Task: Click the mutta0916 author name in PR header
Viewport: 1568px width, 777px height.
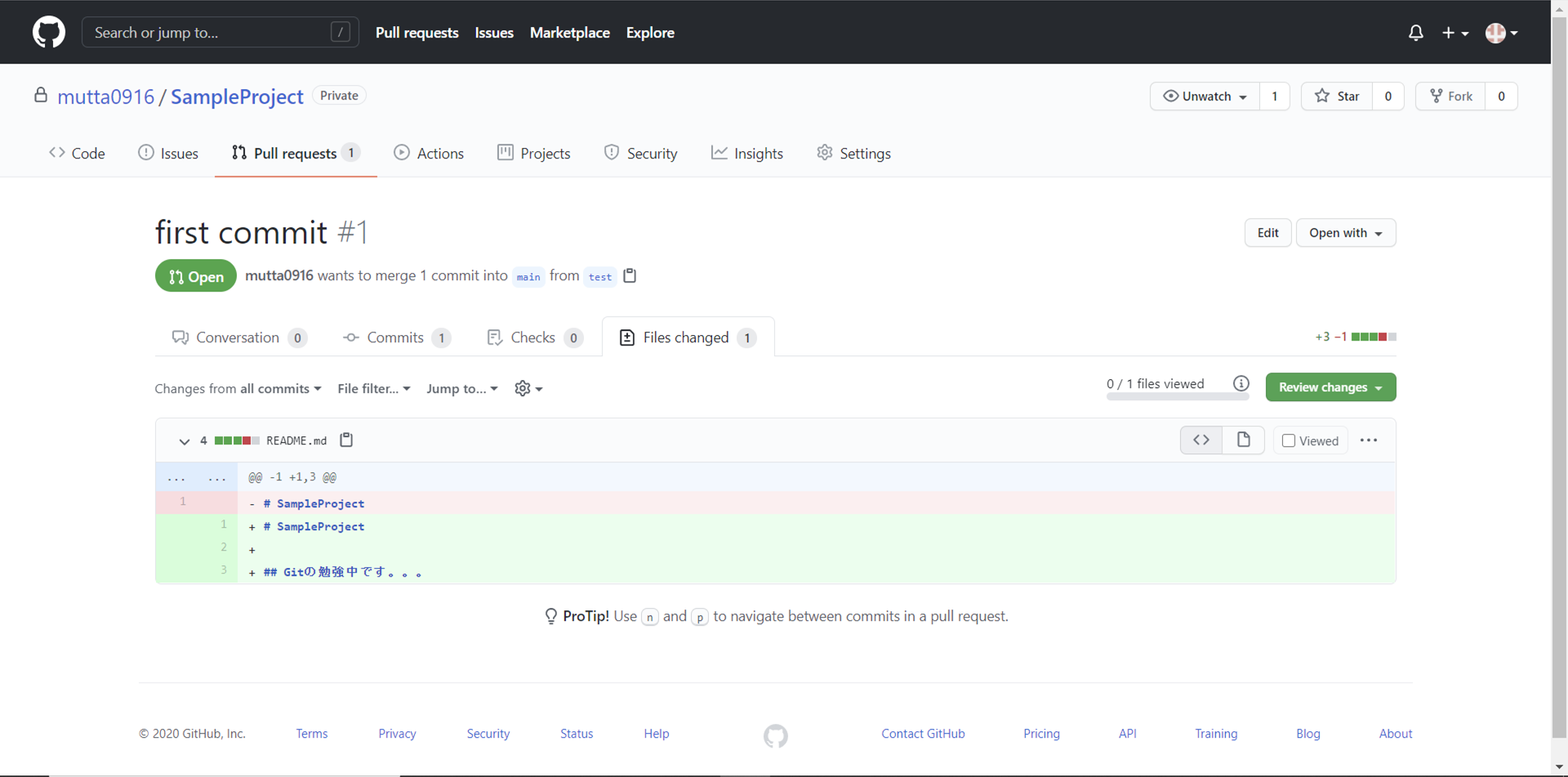Action: [x=279, y=275]
